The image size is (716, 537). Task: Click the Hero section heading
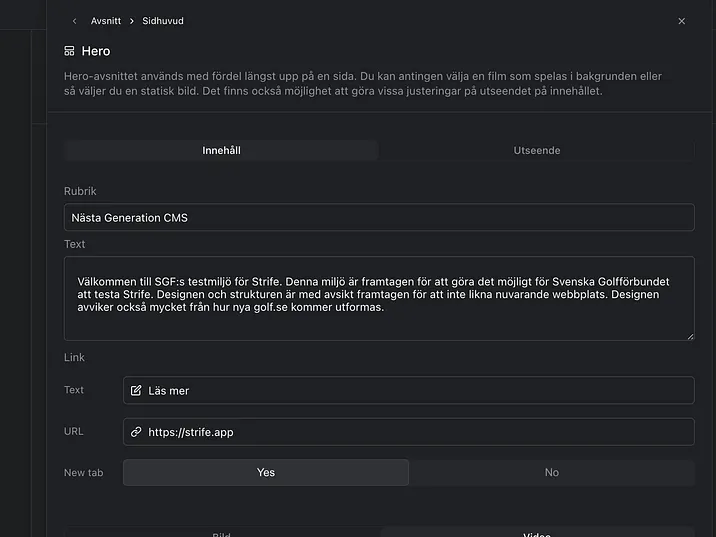point(96,51)
